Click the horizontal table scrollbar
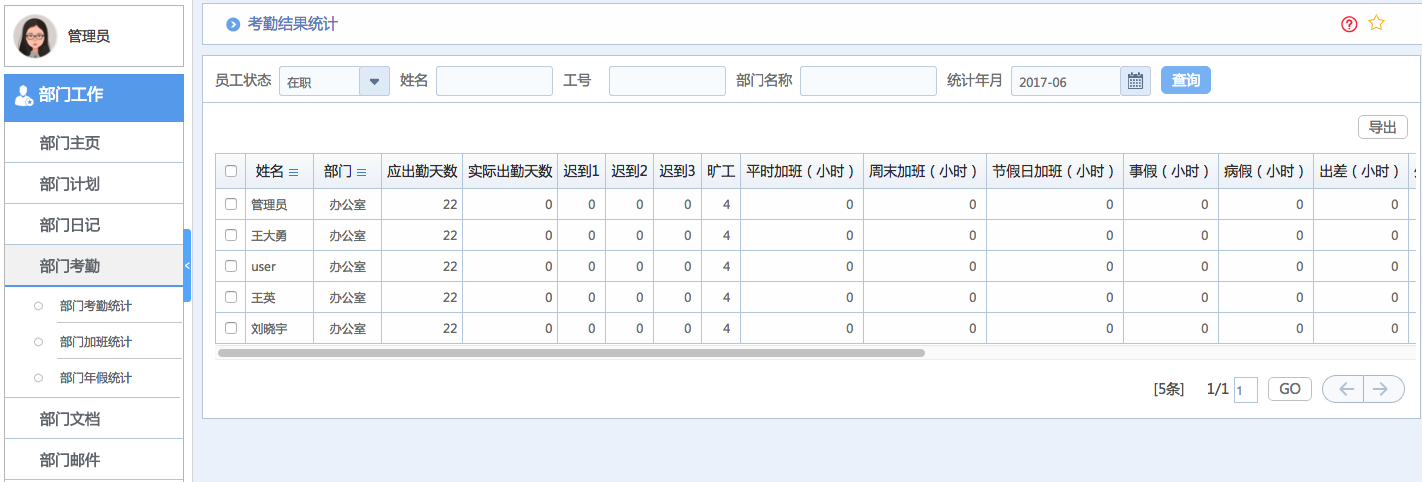 tap(570, 353)
